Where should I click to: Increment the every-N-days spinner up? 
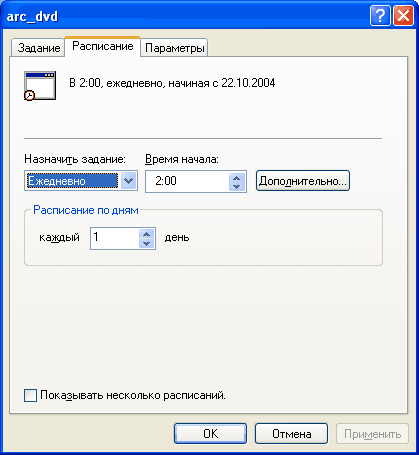pyautogui.click(x=146, y=234)
